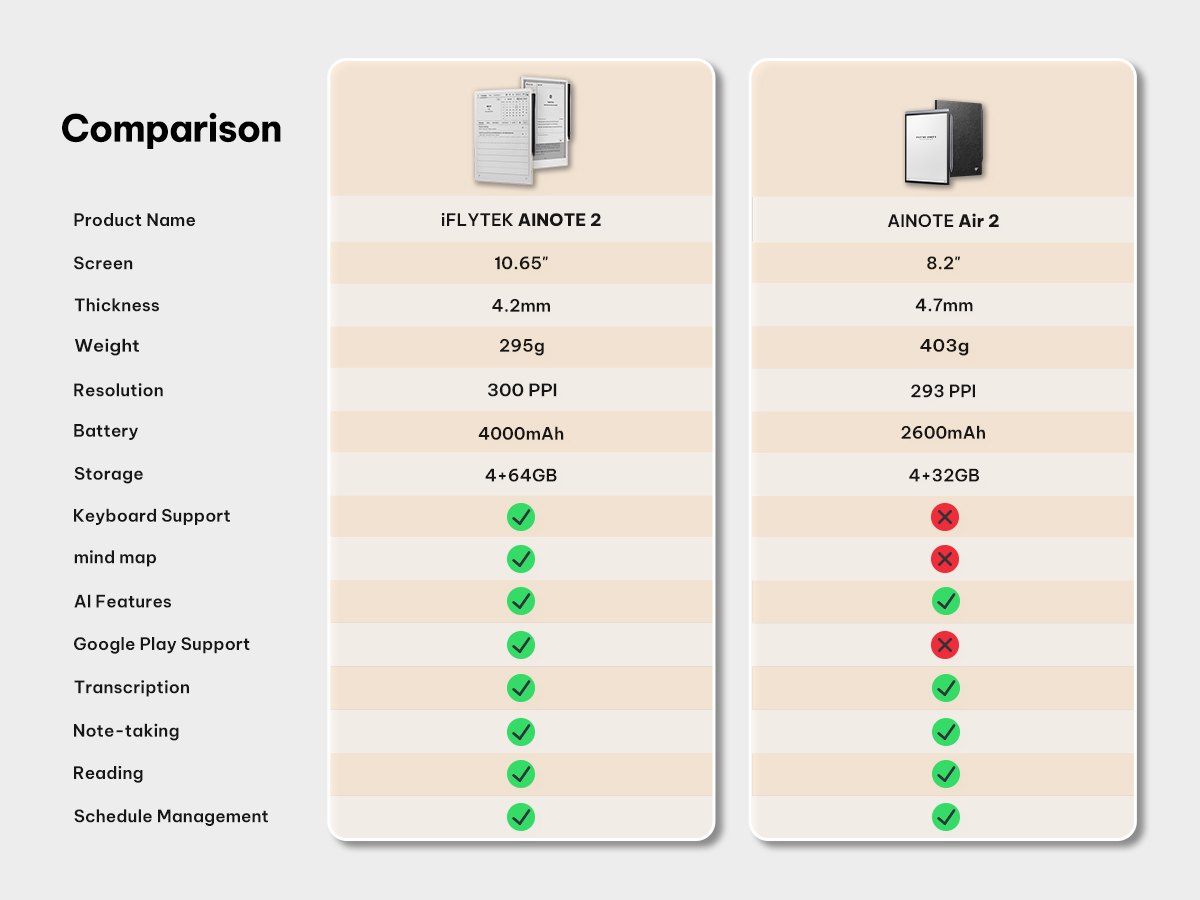This screenshot has width=1200, height=900.
Task: Click AINOTE Air 2 Note-taking checkmark
Action: point(944,732)
